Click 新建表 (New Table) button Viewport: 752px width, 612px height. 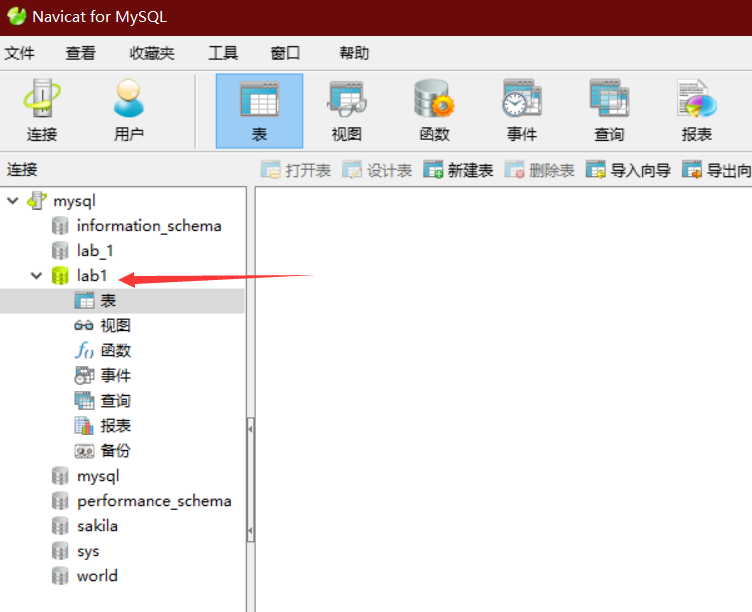pos(458,170)
